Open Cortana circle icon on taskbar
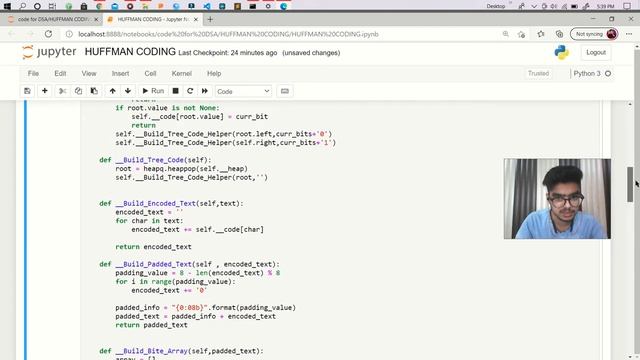The width and height of the screenshot is (640, 360). tap(37, 6)
